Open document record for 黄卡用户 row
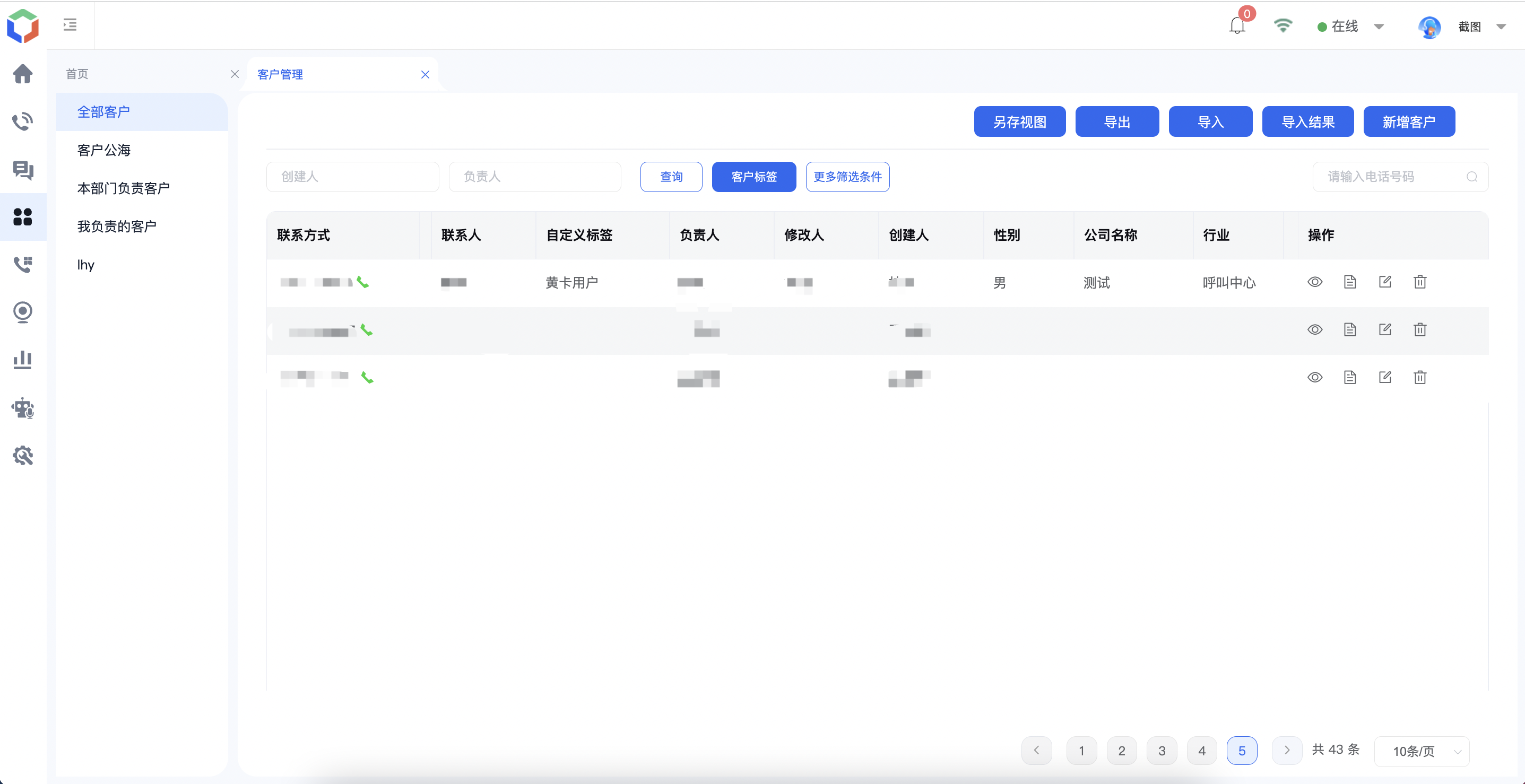The image size is (1525, 784). 1350,282
